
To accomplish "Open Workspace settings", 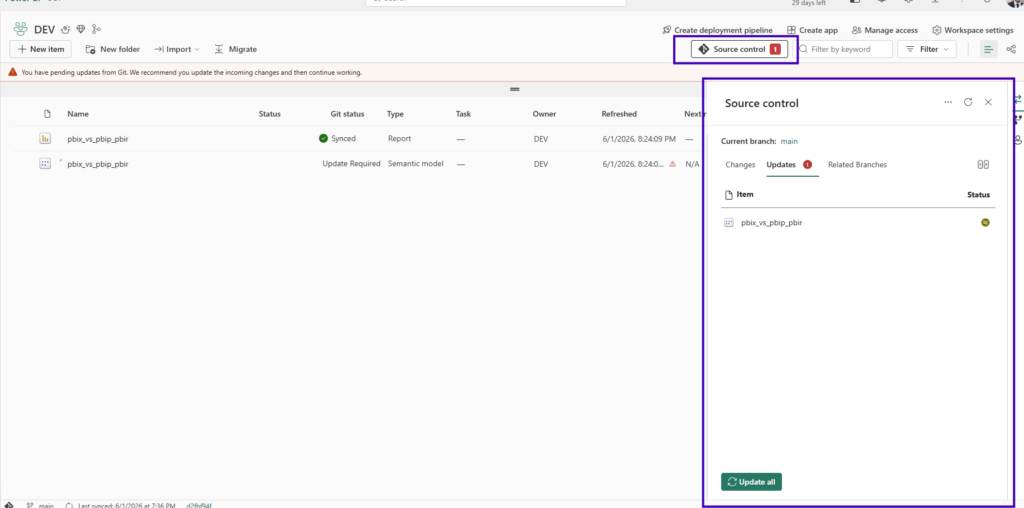I will coord(972,30).
